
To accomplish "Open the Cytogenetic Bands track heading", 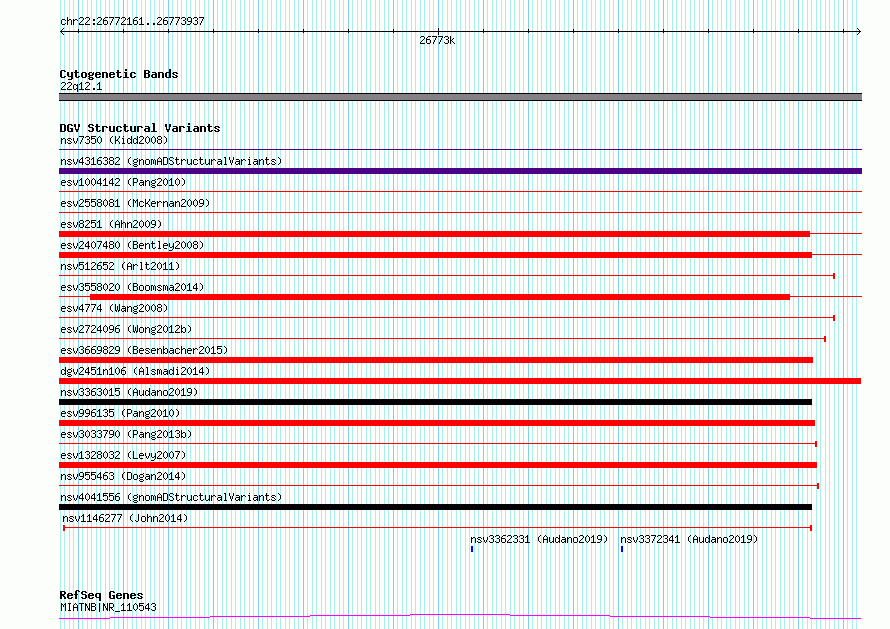I will [119, 74].
